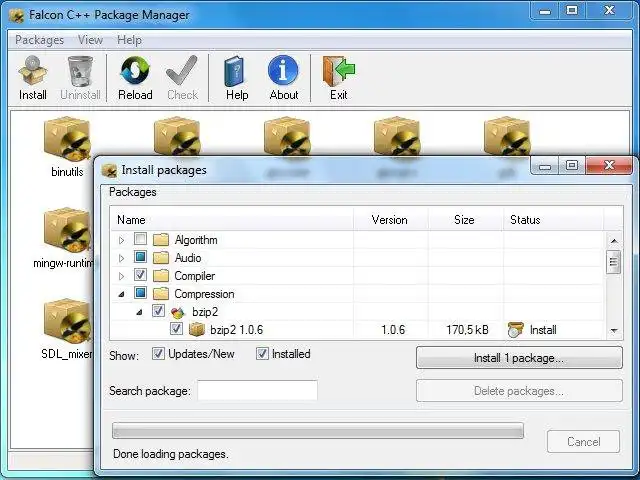Click the Algorithm folder icon

click(x=161, y=240)
